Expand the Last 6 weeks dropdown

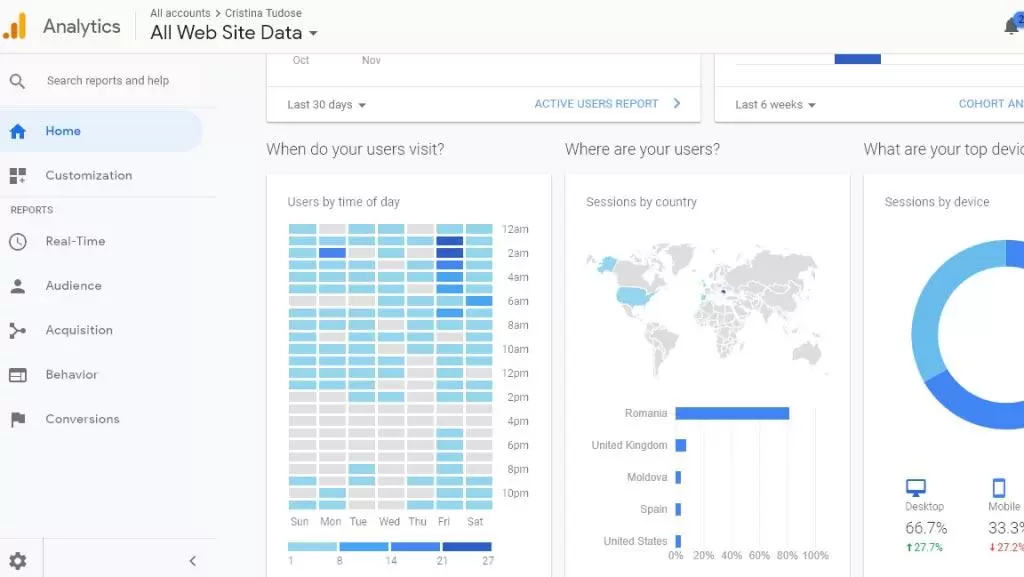(x=775, y=105)
